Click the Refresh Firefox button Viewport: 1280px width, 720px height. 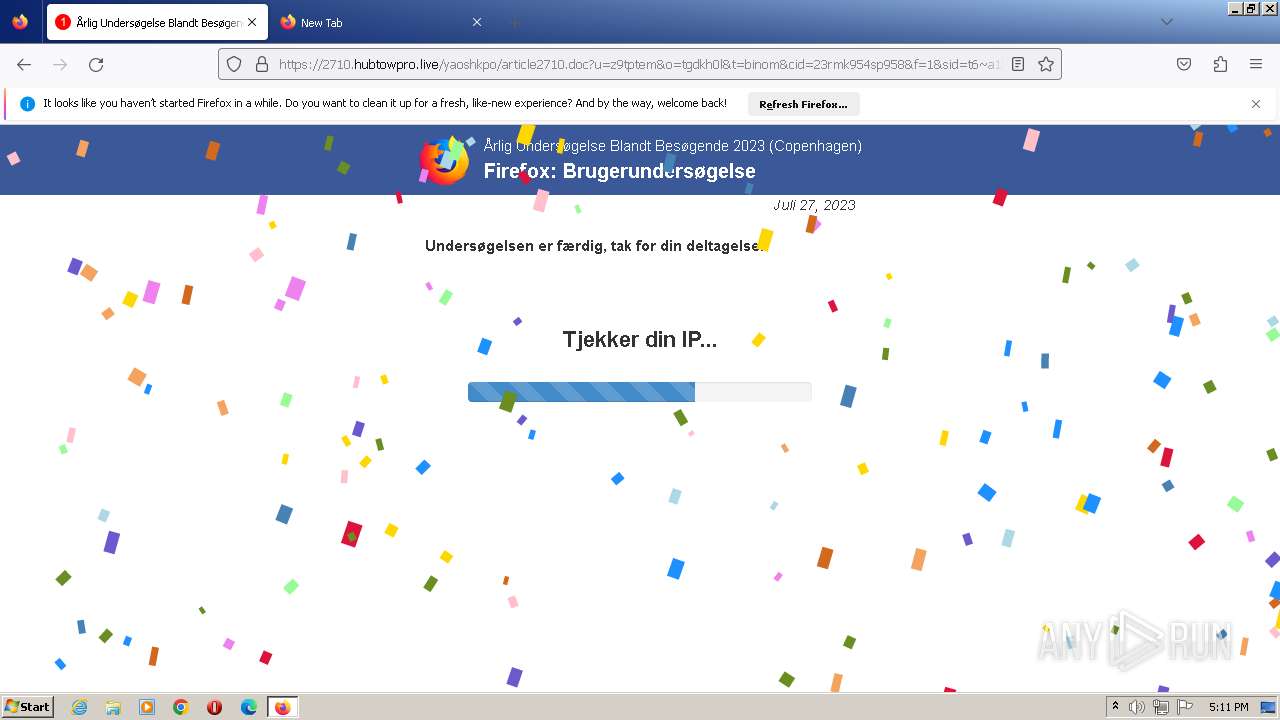(x=803, y=104)
